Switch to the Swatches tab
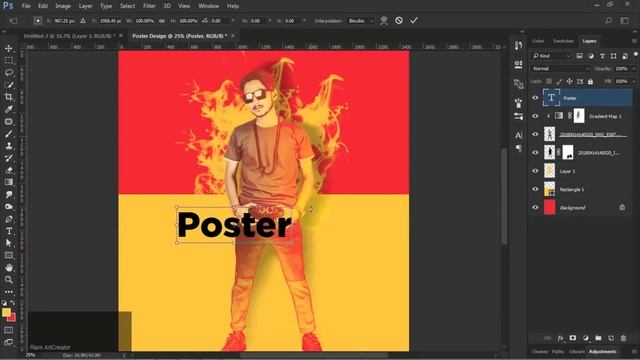Viewport: 640px width, 360px height. tap(563, 41)
